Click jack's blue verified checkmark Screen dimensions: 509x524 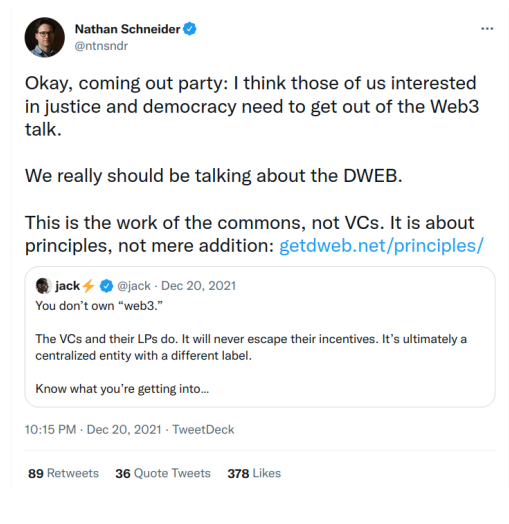[x=107, y=286]
